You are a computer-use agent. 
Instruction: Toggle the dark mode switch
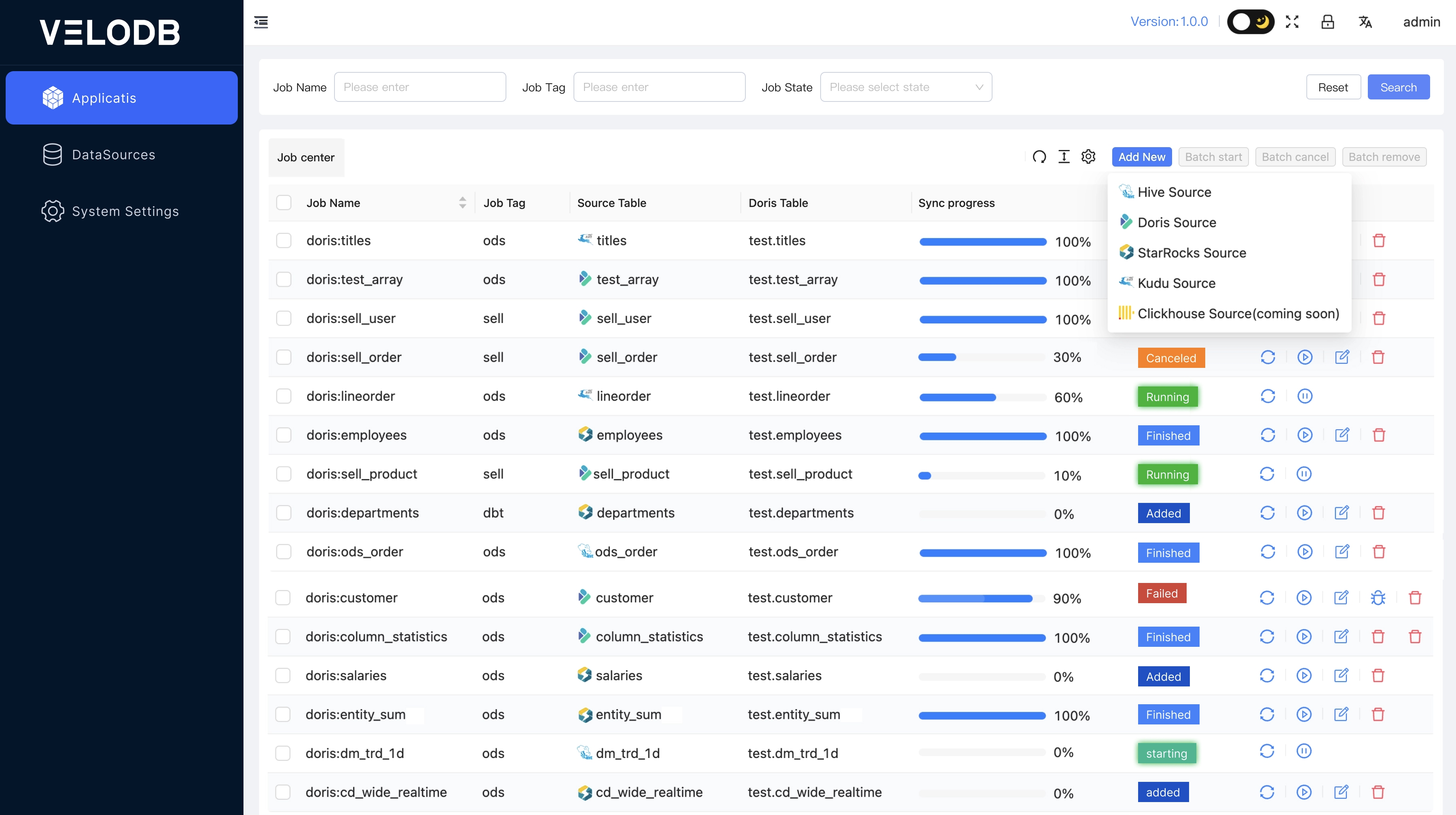(x=1250, y=22)
